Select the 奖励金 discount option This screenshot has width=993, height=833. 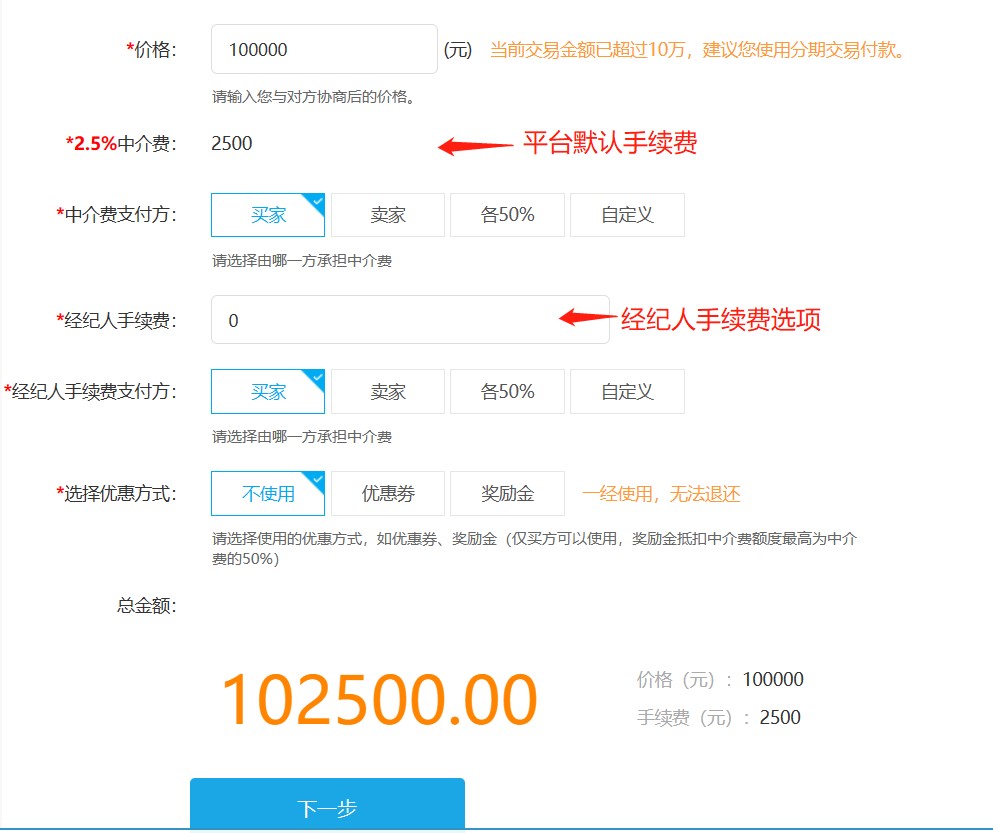click(507, 494)
